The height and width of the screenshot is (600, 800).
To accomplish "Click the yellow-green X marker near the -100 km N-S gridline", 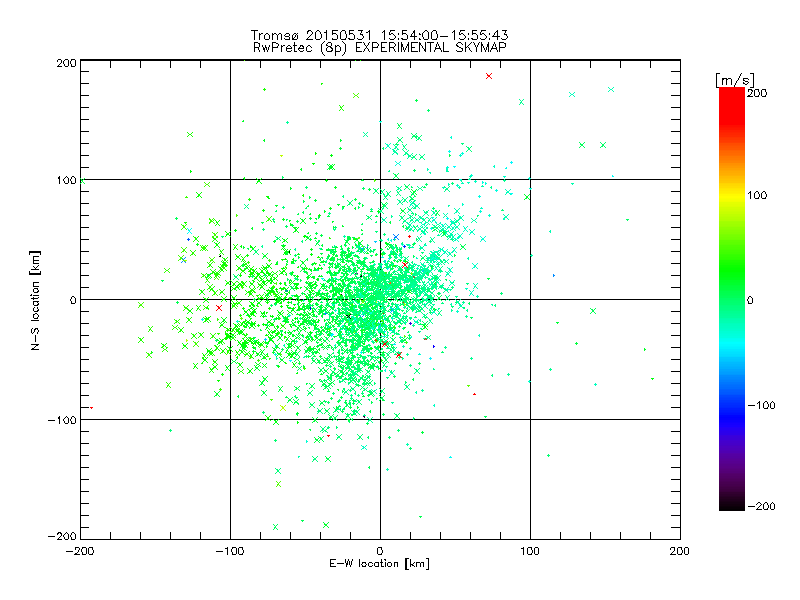I will click(283, 408).
